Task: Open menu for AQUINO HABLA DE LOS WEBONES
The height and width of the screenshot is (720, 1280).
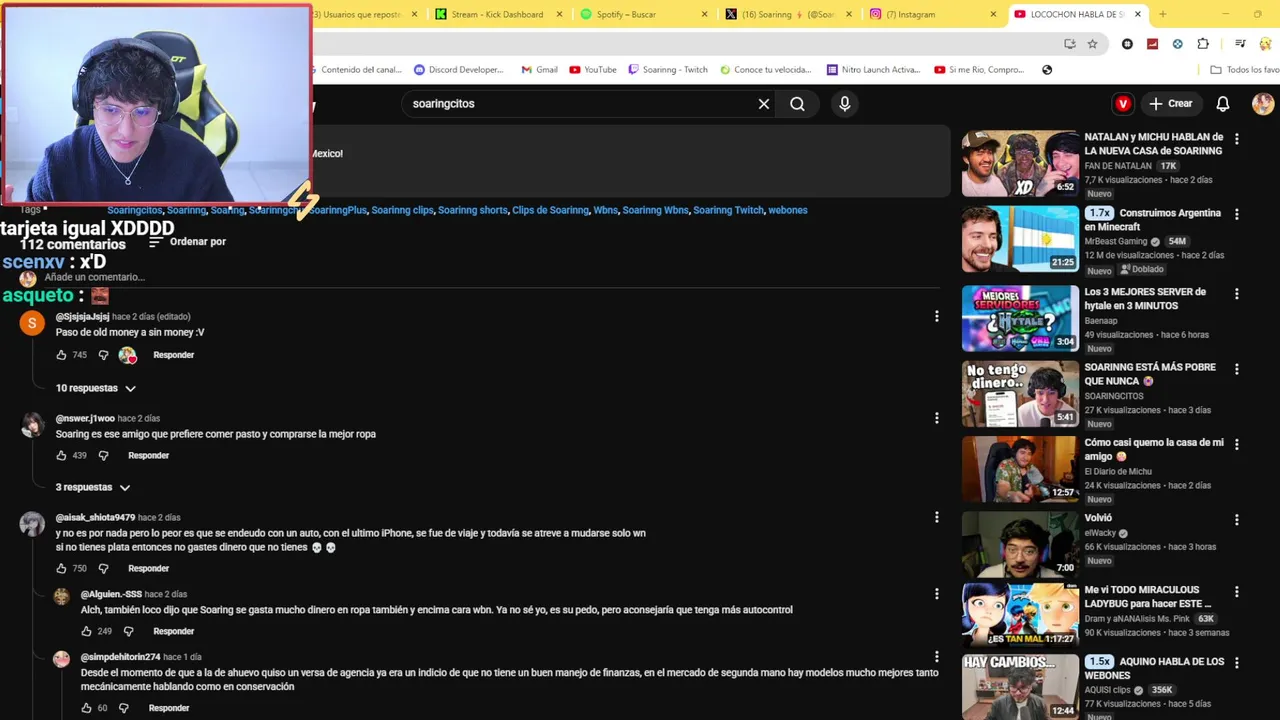Action: [1237, 664]
